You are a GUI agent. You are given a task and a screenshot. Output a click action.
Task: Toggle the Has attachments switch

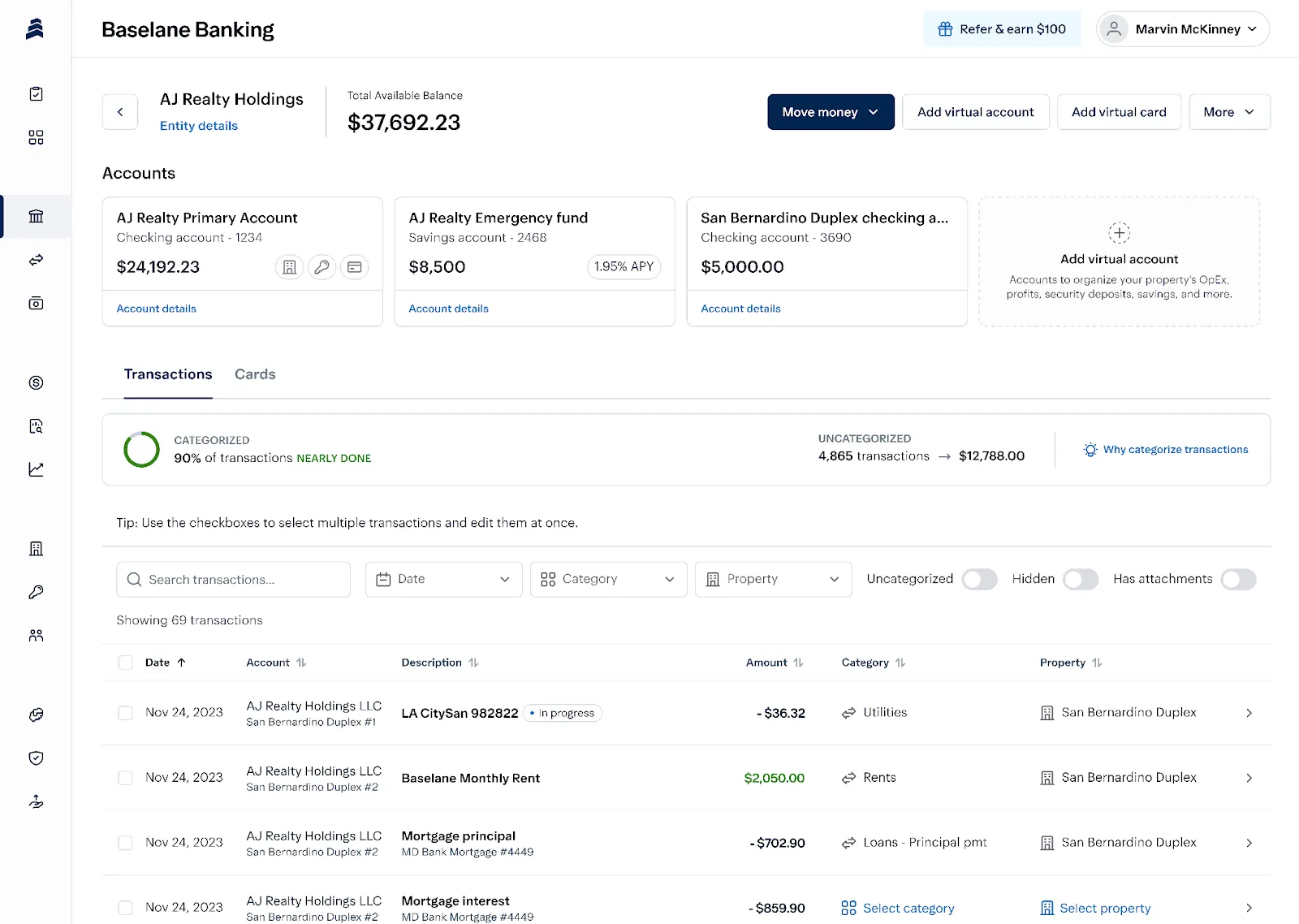(1238, 580)
